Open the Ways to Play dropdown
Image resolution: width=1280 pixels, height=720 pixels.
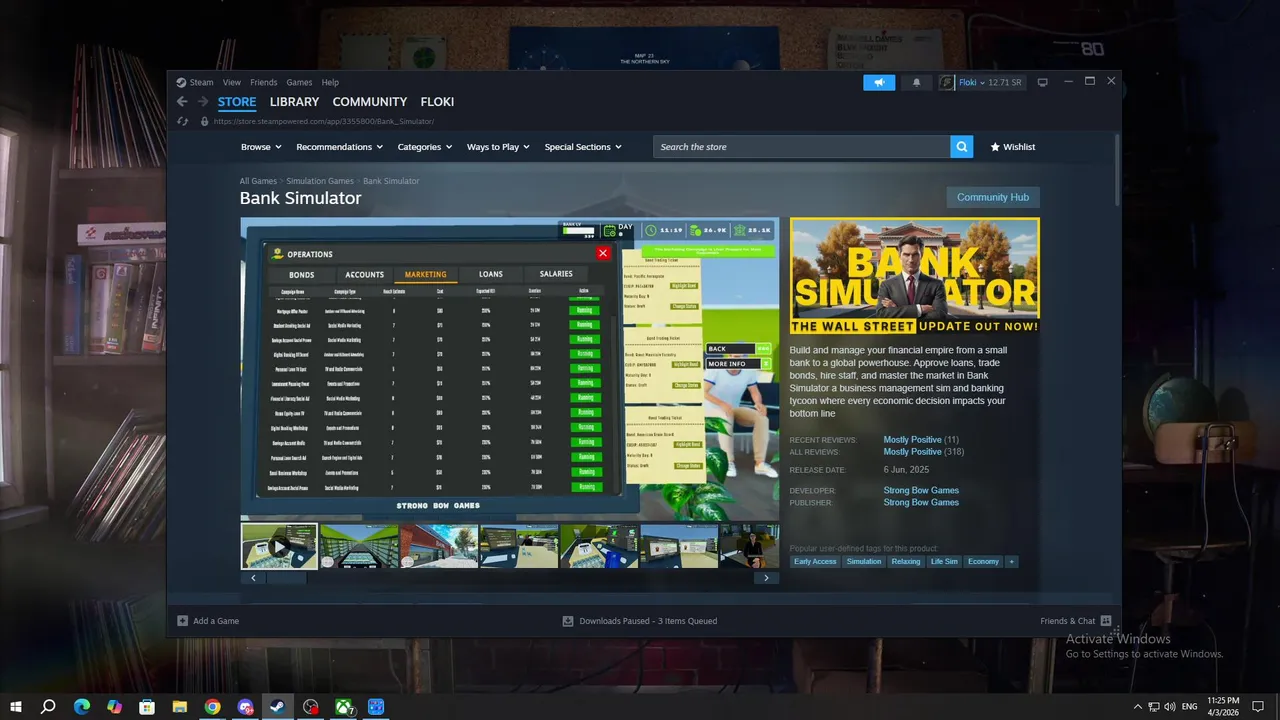coord(498,147)
